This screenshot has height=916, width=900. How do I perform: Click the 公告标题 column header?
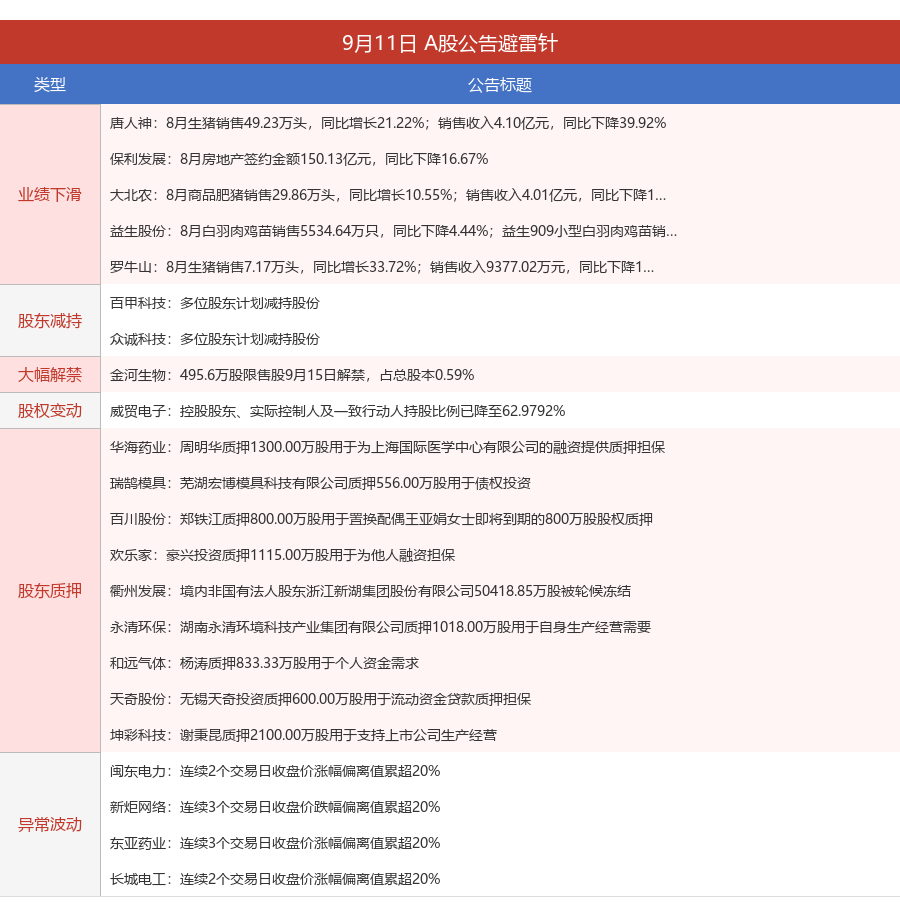click(500, 85)
